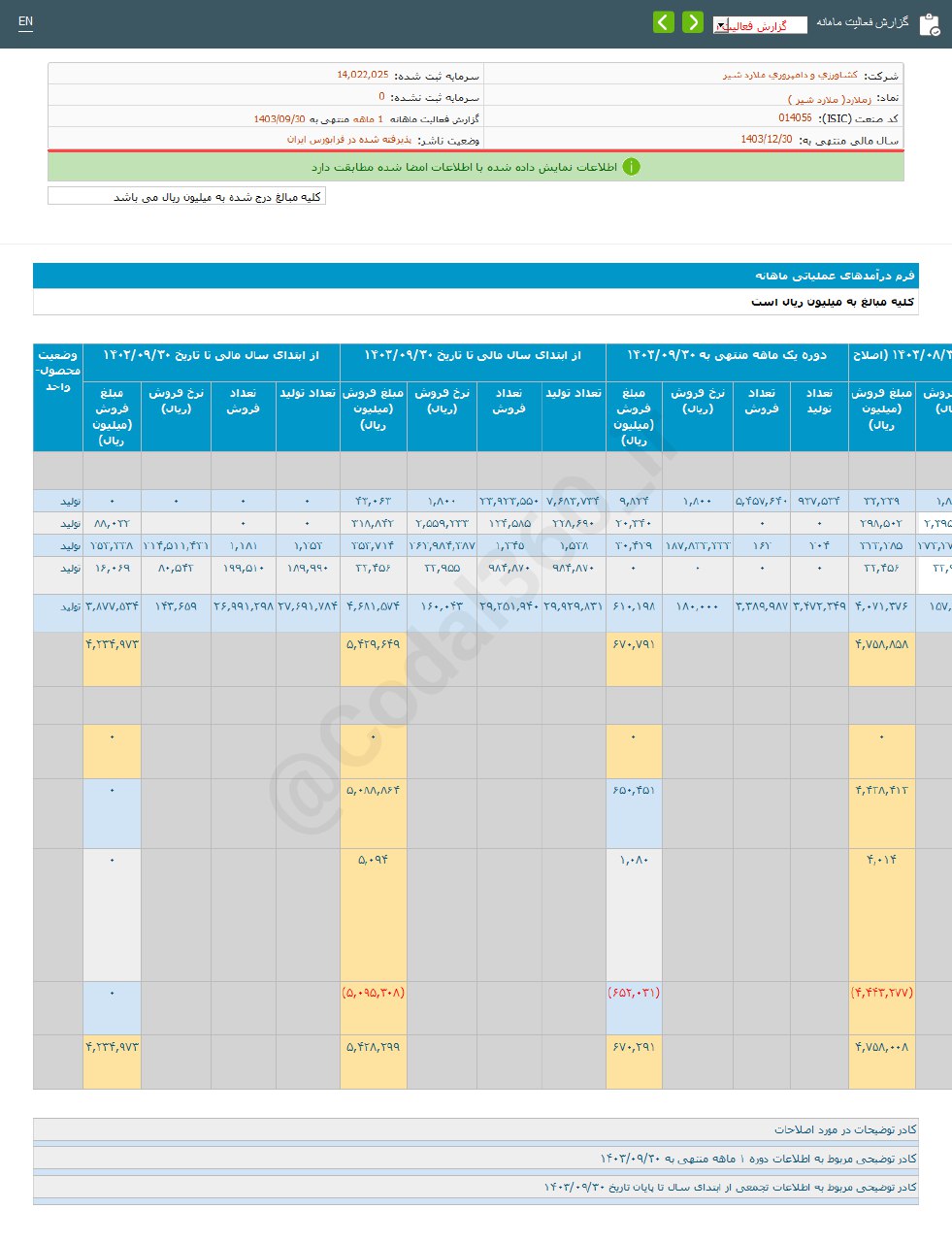
Task: Click the green info circle icon
Action: [x=631, y=167]
